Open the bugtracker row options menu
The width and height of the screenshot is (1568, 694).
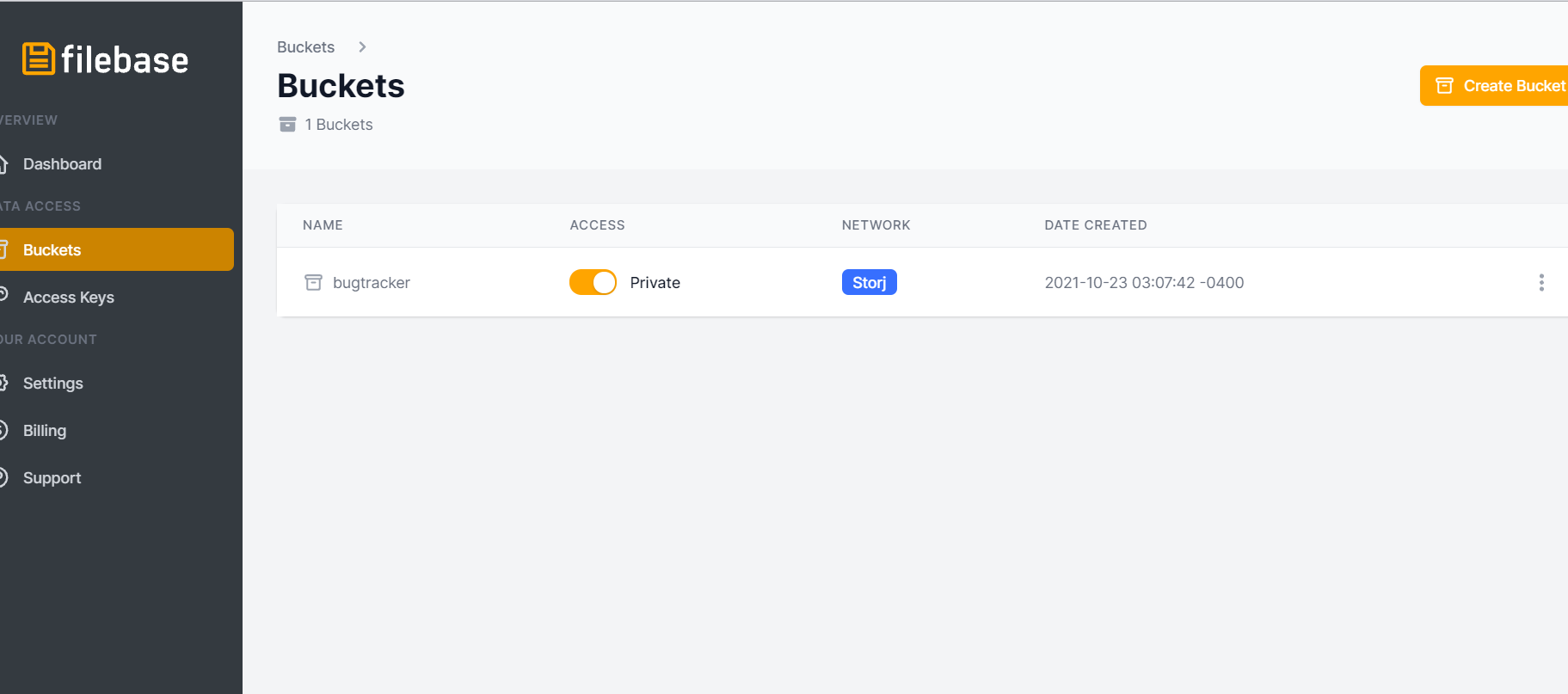click(1541, 282)
